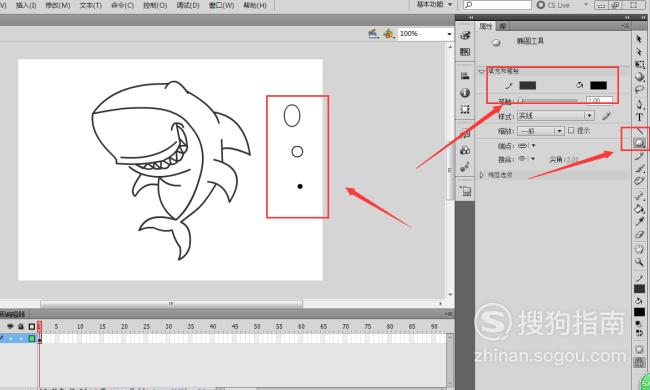Screen dimensions: 650x390
Task: Open the Transform panel icon
Action: [465, 109]
